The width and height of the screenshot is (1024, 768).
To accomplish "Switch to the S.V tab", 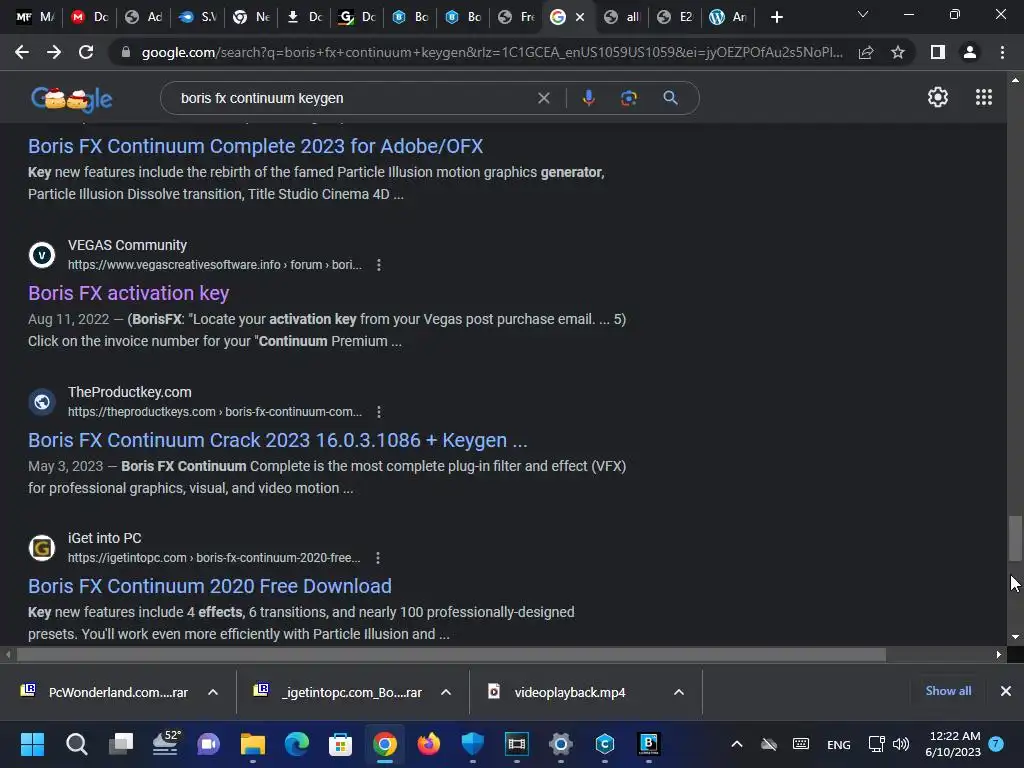I will click(197, 17).
